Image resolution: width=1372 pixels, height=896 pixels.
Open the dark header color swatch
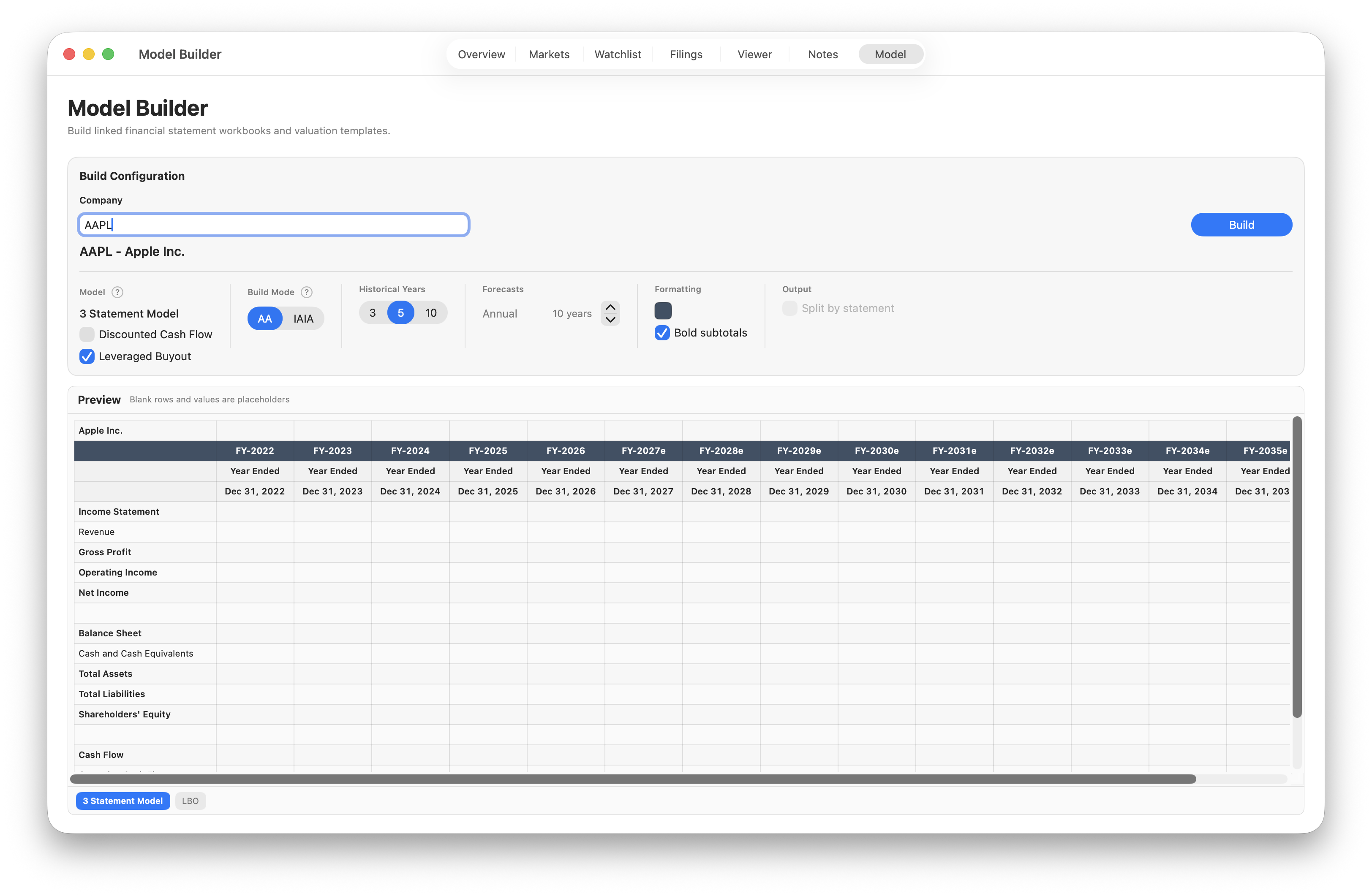[663, 311]
